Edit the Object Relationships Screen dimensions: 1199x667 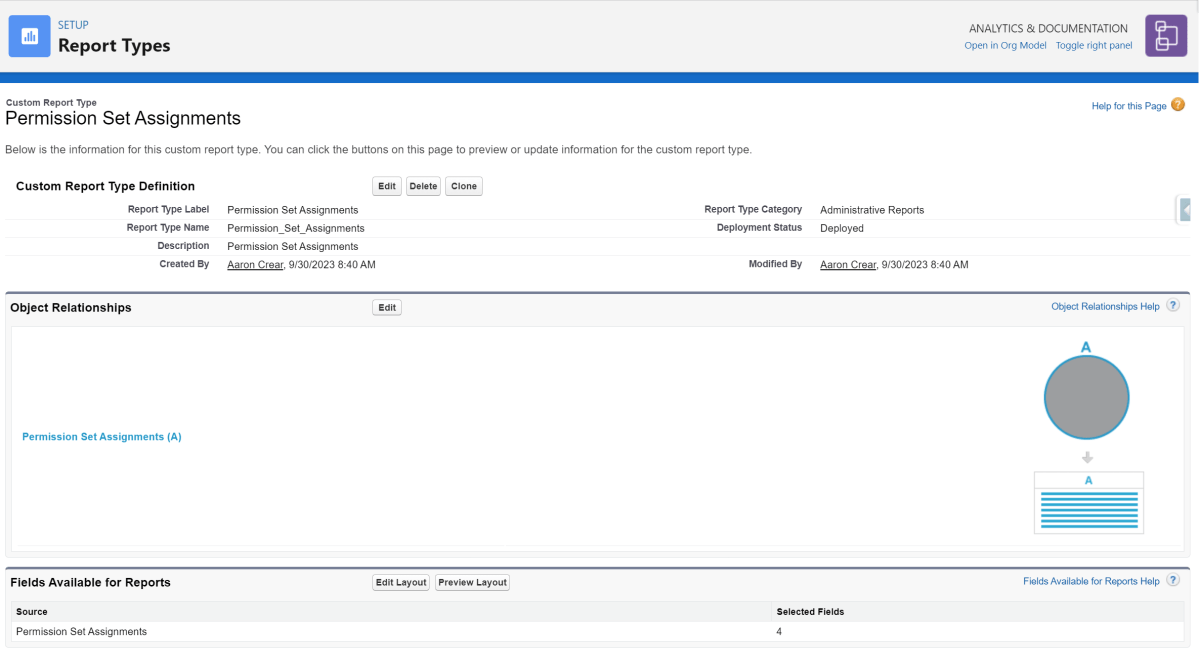click(x=386, y=307)
